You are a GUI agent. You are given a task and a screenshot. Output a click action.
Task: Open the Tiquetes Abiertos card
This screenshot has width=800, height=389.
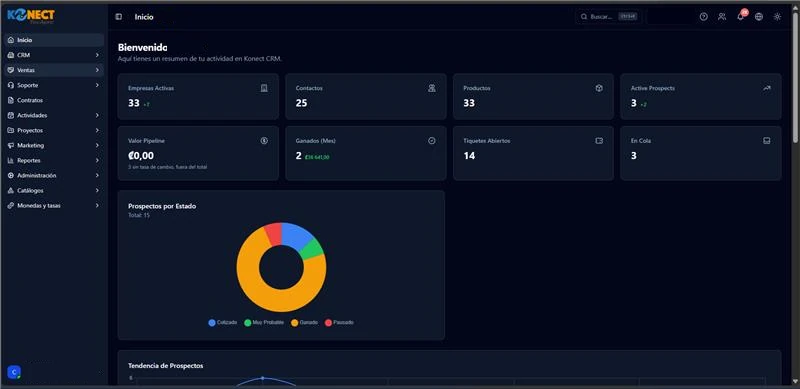tap(533, 153)
